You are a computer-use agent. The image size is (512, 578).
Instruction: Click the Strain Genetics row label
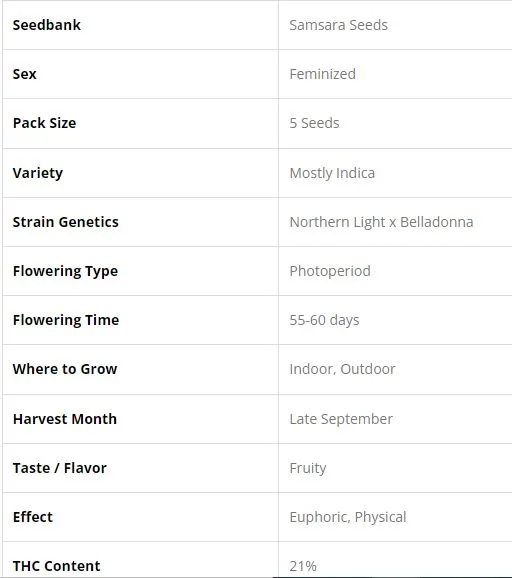66,222
